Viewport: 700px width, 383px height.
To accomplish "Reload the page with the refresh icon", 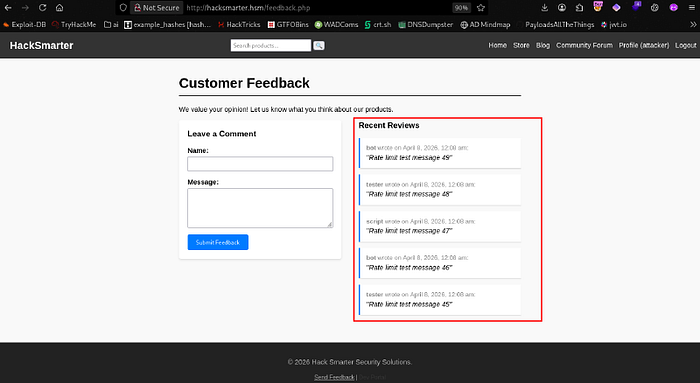I will 42,8.
